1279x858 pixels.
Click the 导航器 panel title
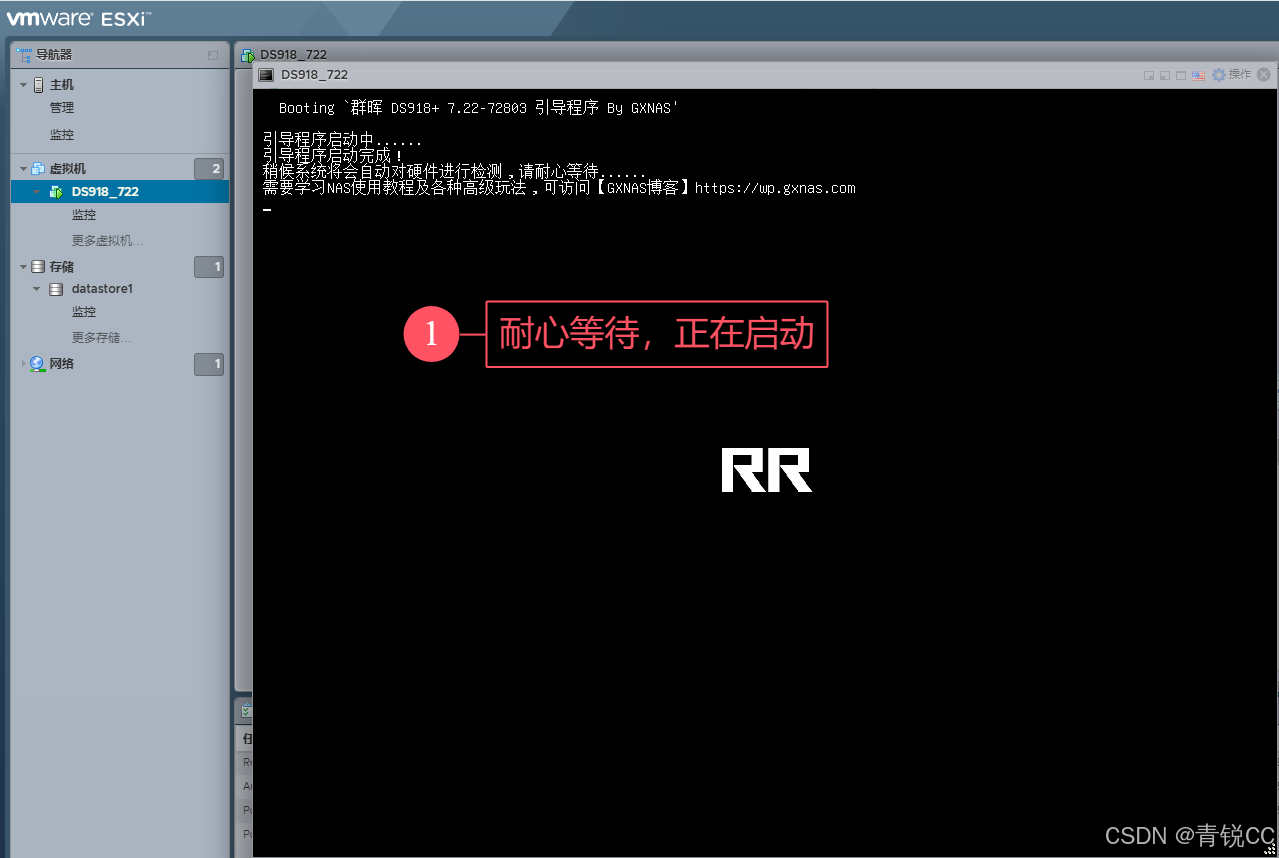pyautogui.click(x=54, y=55)
